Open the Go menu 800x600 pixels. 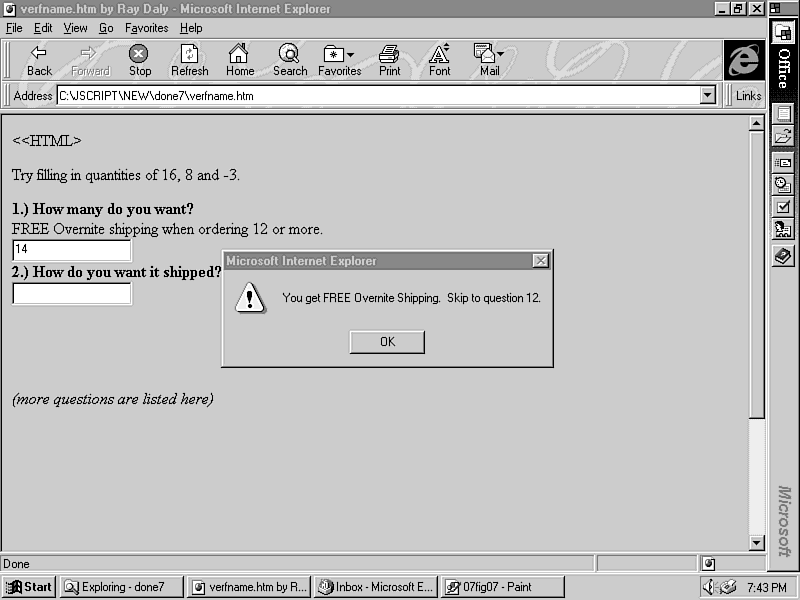[x=106, y=28]
